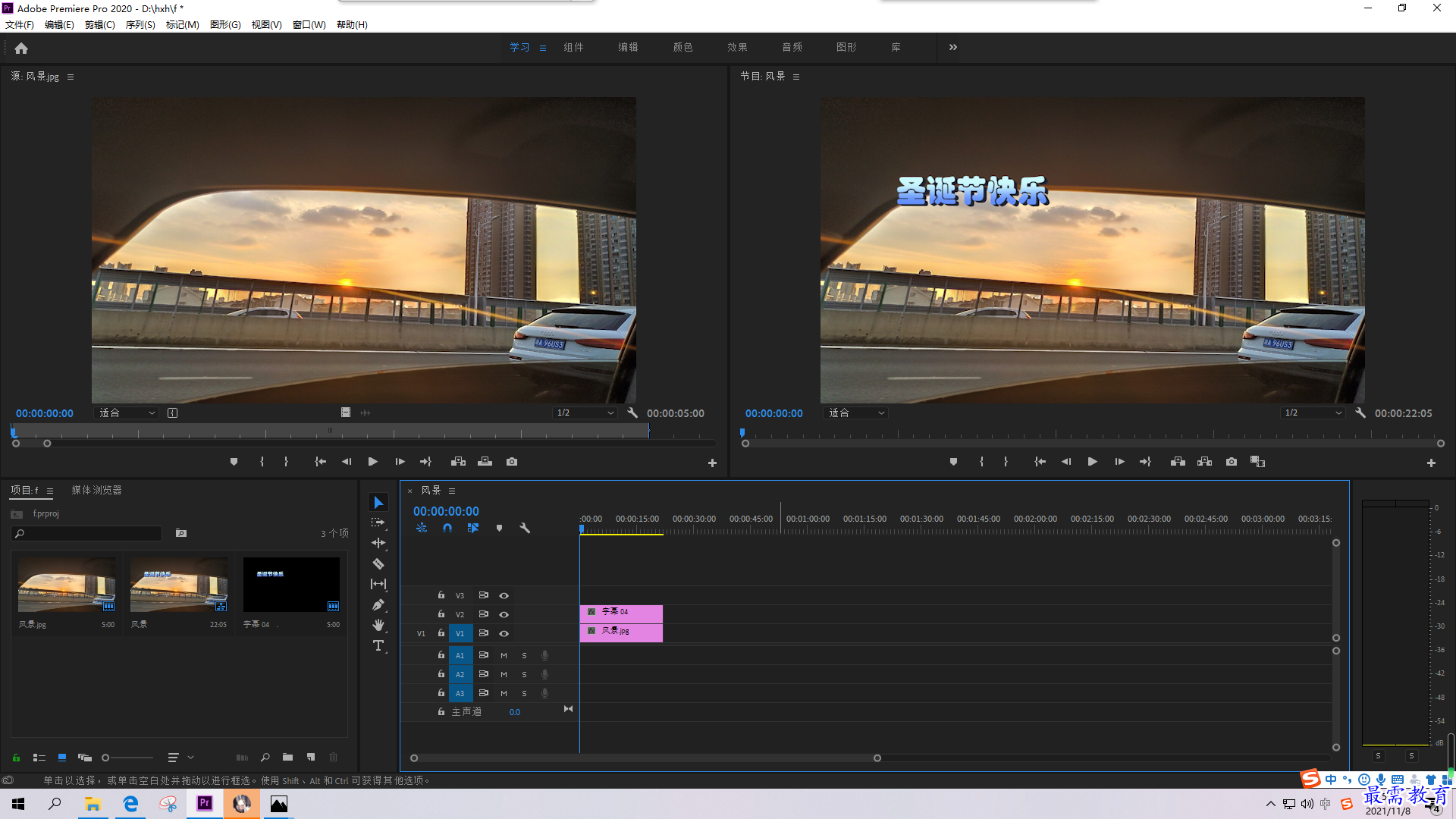
Task: Expand the workspace overflow chevrons
Action: pyautogui.click(x=953, y=47)
